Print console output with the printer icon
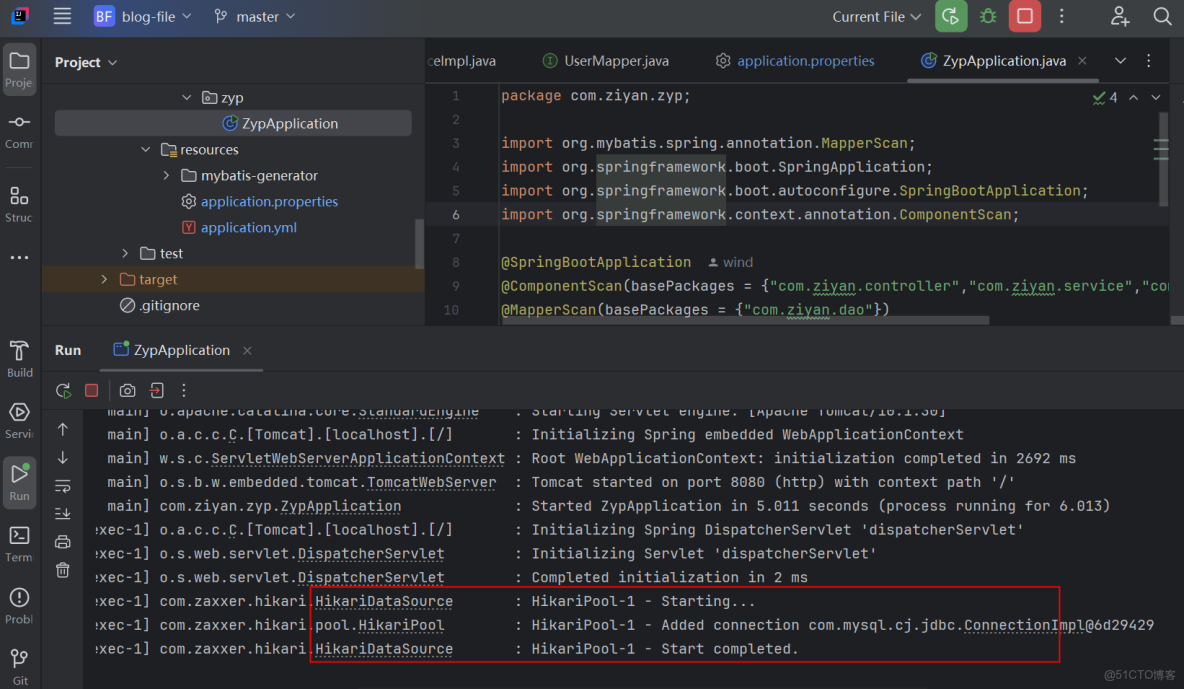 62,541
